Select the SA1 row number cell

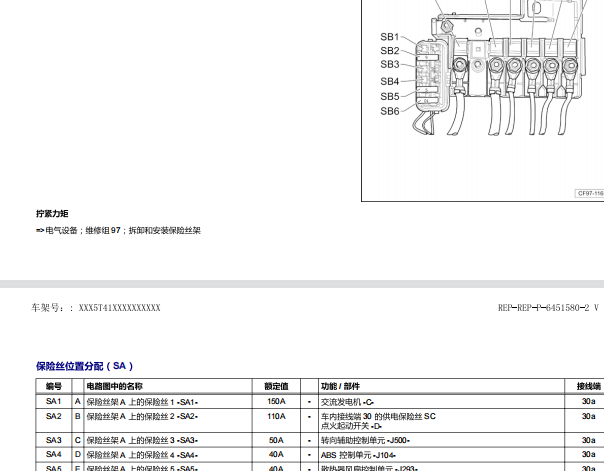(x=54, y=401)
